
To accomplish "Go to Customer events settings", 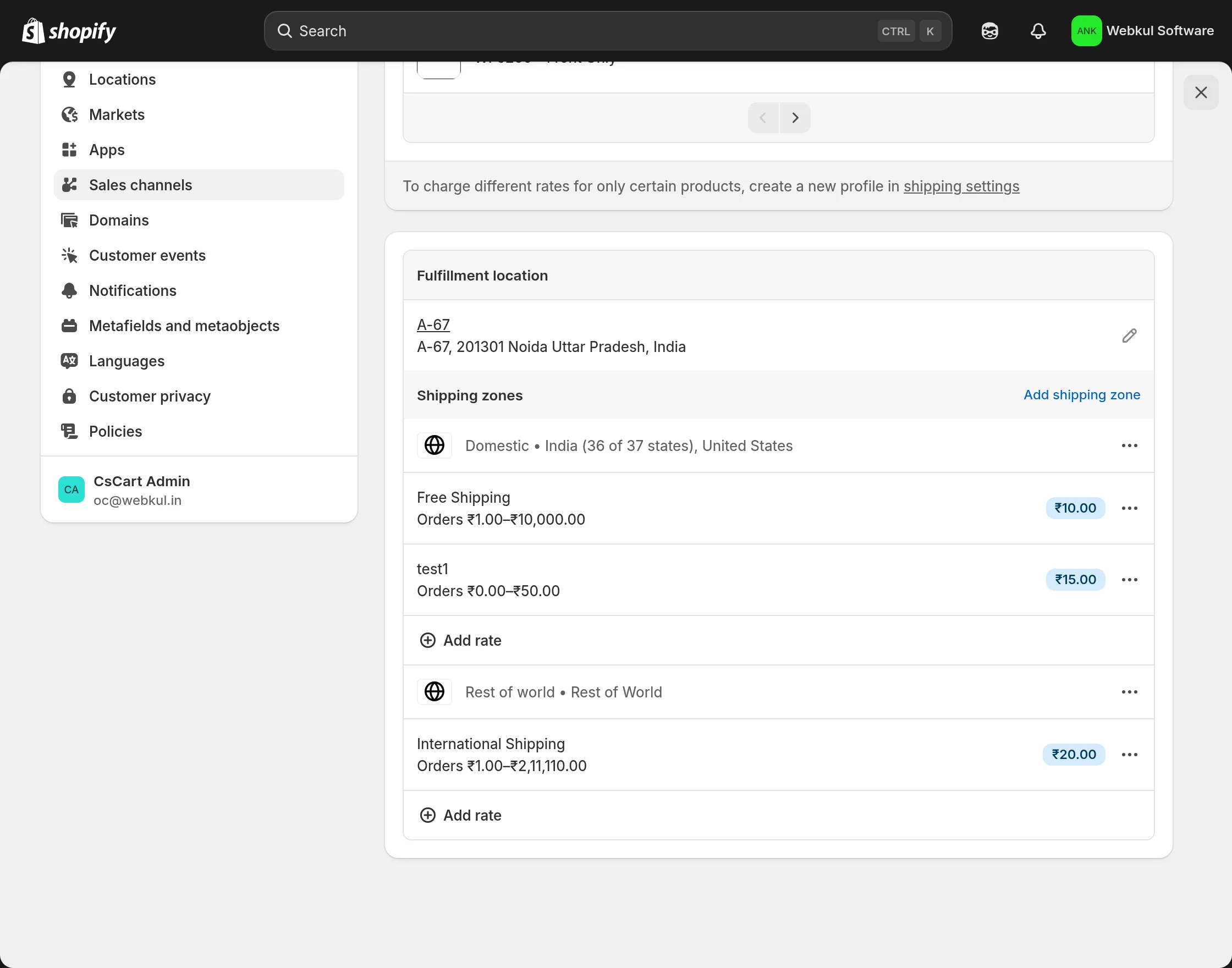I will 147,256.
